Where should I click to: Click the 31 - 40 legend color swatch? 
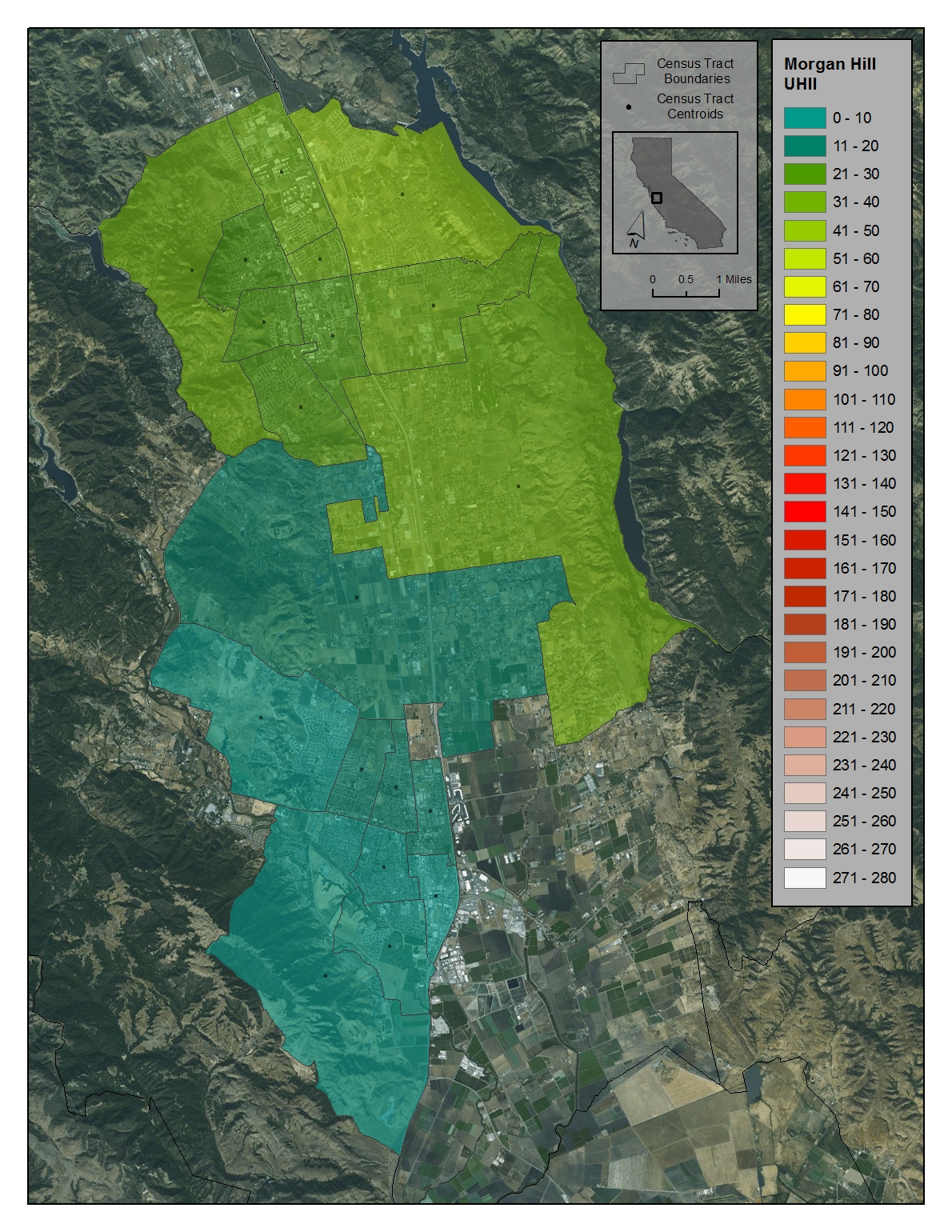[x=804, y=202]
